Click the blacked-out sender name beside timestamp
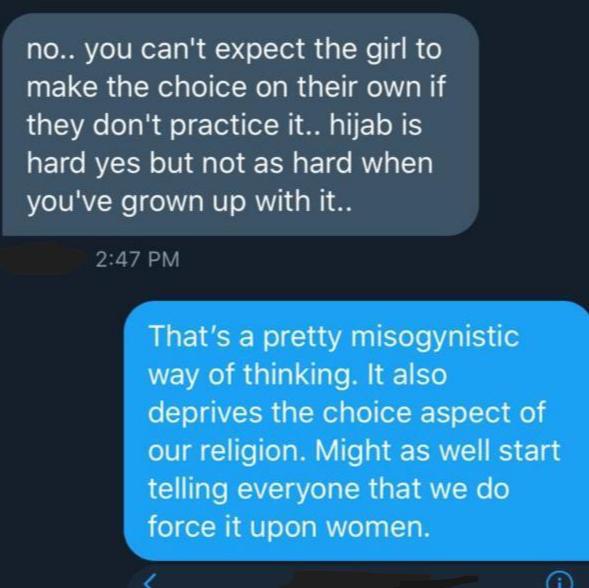Image resolution: width=589 pixels, height=588 pixels. [x=41, y=259]
